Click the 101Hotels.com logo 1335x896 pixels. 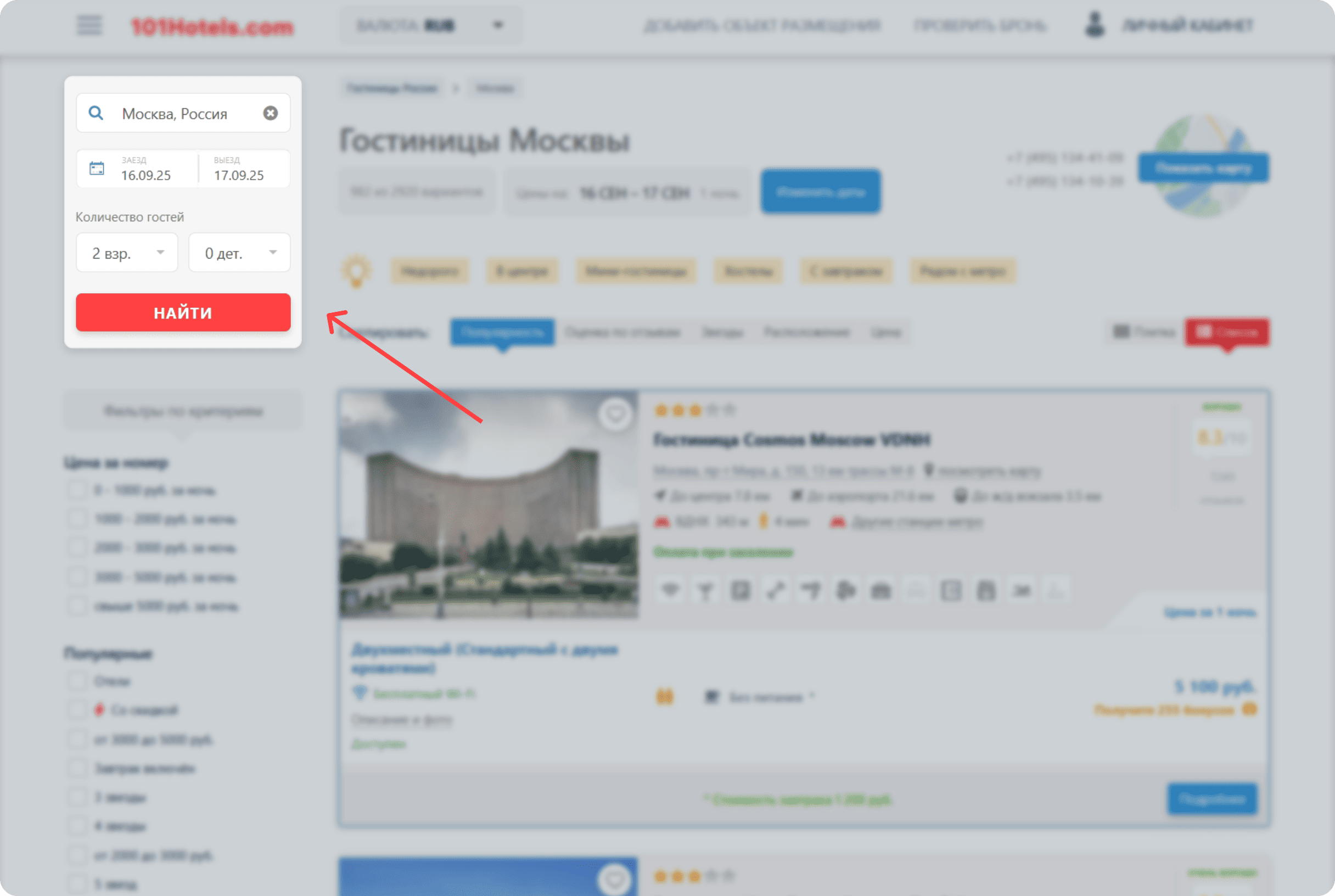(x=212, y=26)
